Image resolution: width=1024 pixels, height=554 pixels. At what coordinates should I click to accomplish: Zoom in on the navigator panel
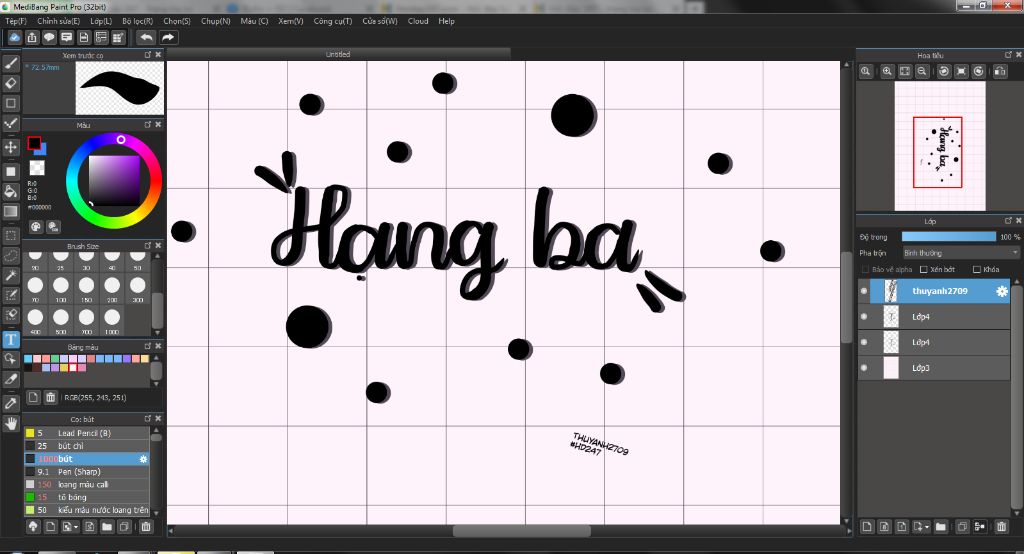[887, 71]
